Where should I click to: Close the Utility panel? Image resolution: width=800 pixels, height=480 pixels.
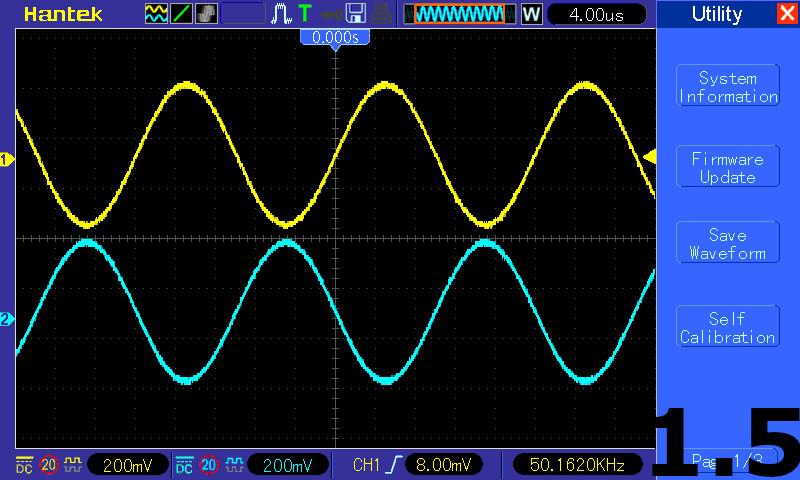[x=787, y=14]
